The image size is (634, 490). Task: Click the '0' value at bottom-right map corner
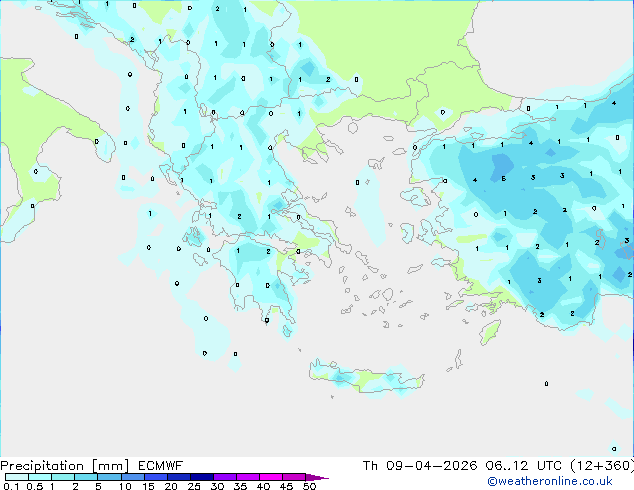(x=614, y=449)
